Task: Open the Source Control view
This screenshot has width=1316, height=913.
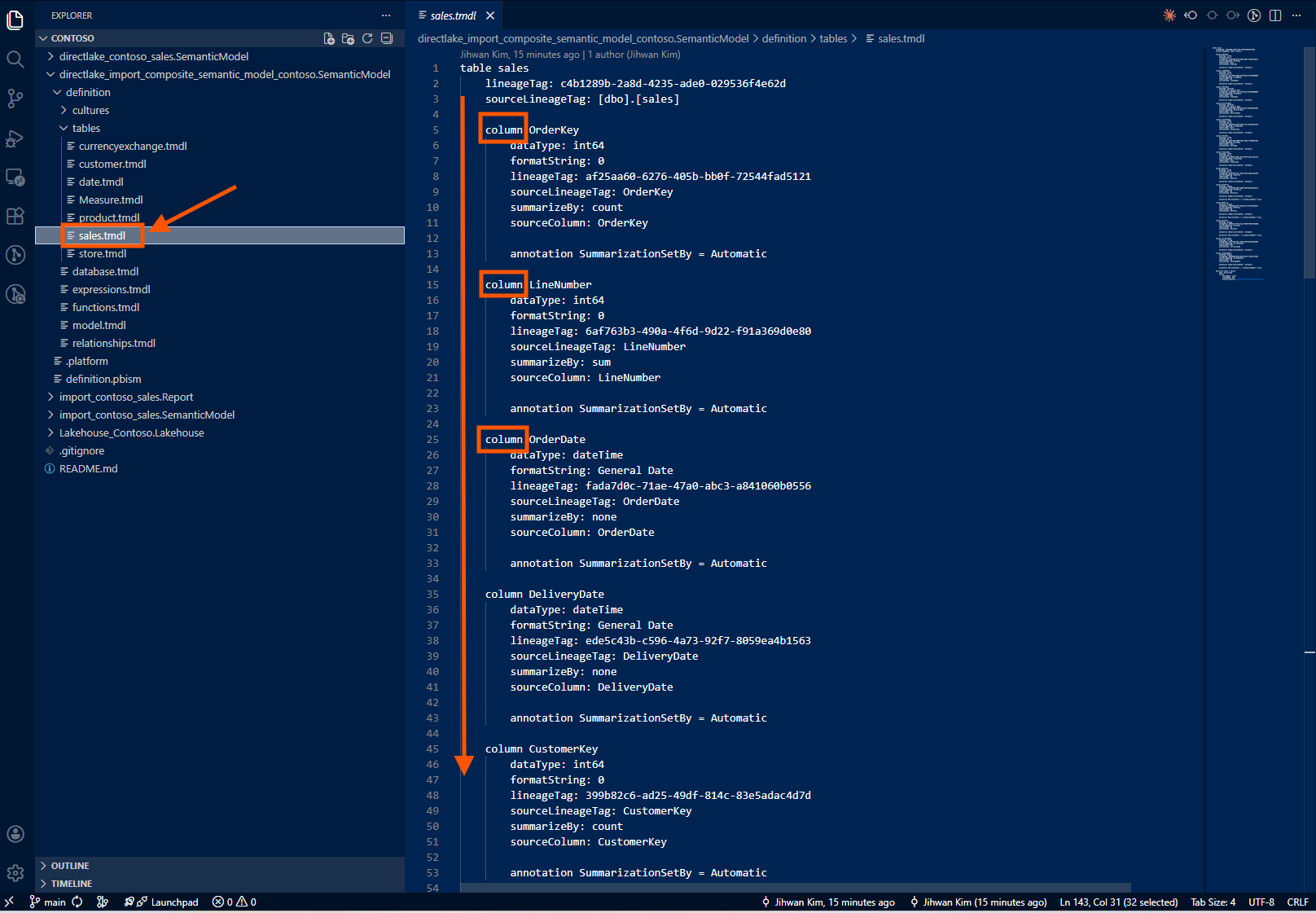Action: pos(15,98)
